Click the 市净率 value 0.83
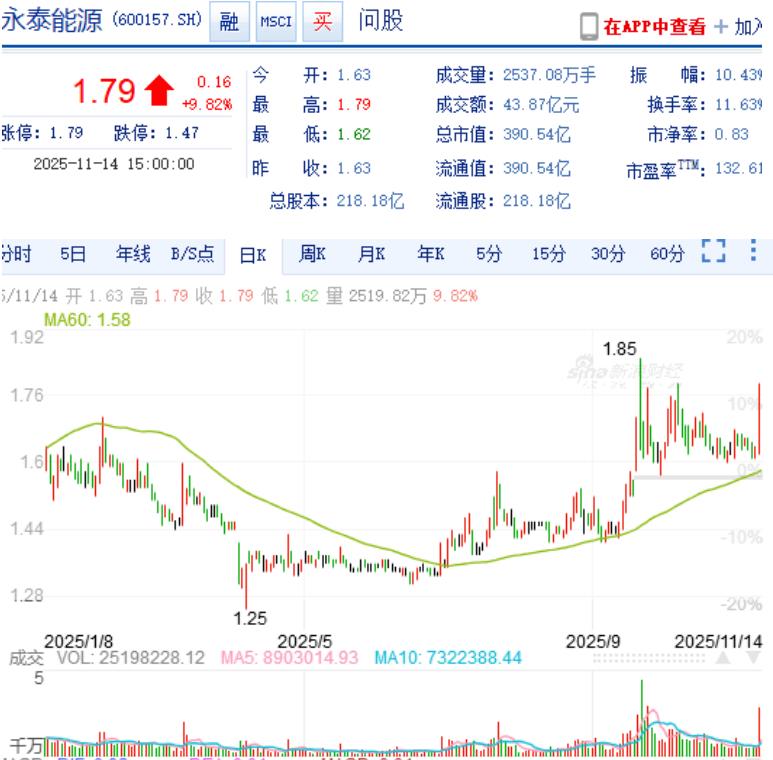This screenshot has width=773, height=760. coord(732,135)
